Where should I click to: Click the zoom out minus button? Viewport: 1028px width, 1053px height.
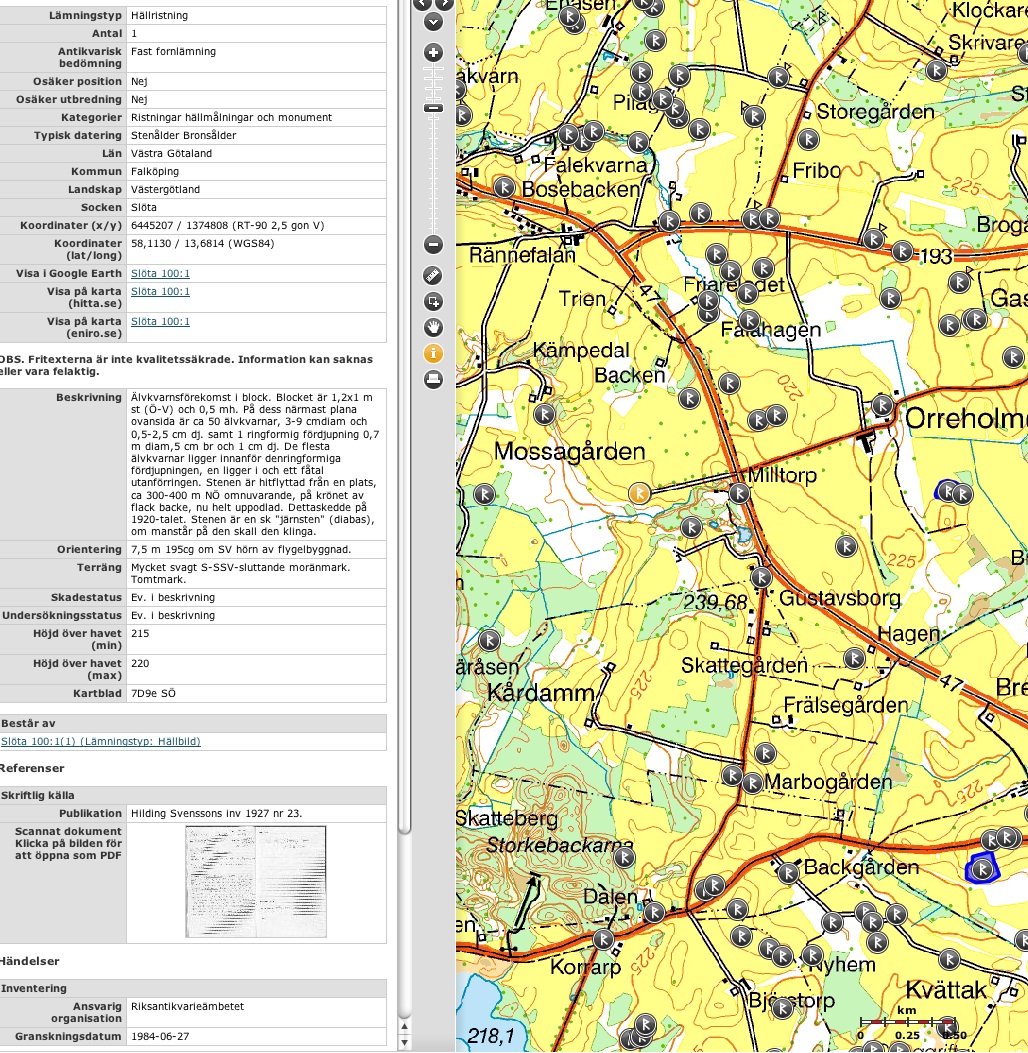[433, 244]
